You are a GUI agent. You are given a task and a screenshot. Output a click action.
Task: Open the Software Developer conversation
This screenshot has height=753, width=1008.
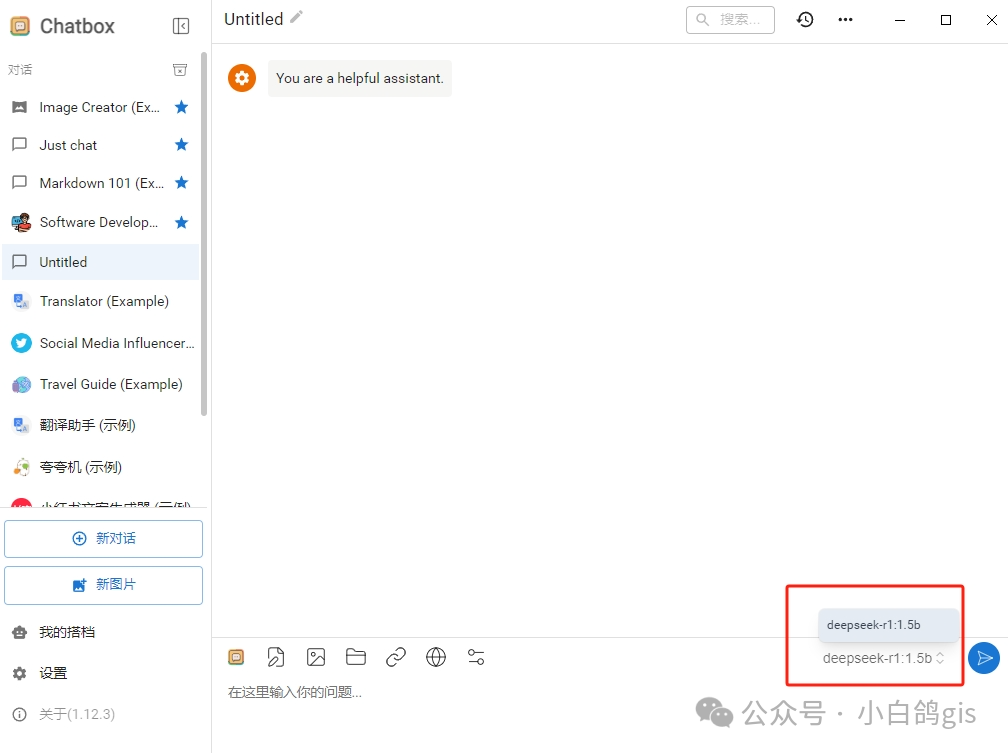click(x=101, y=222)
